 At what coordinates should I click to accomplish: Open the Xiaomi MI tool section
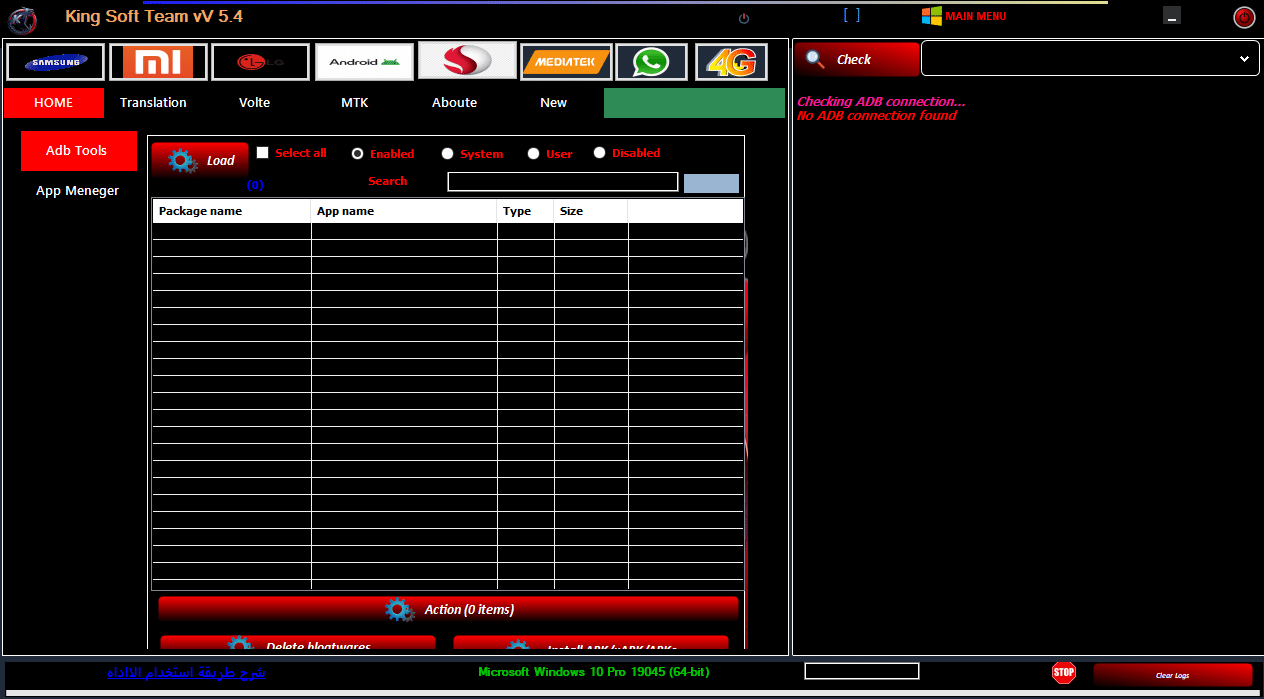click(159, 61)
